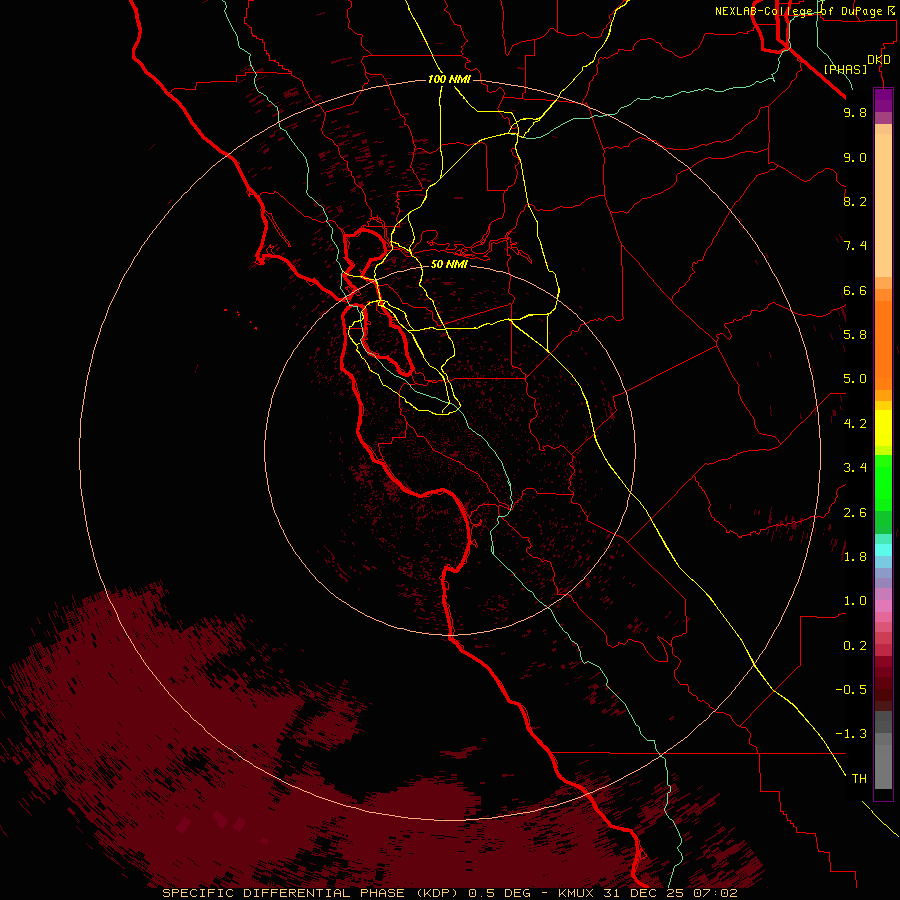The height and width of the screenshot is (900, 900).
Task: Click the "3.4" value on the color scale
Action: click(x=855, y=468)
